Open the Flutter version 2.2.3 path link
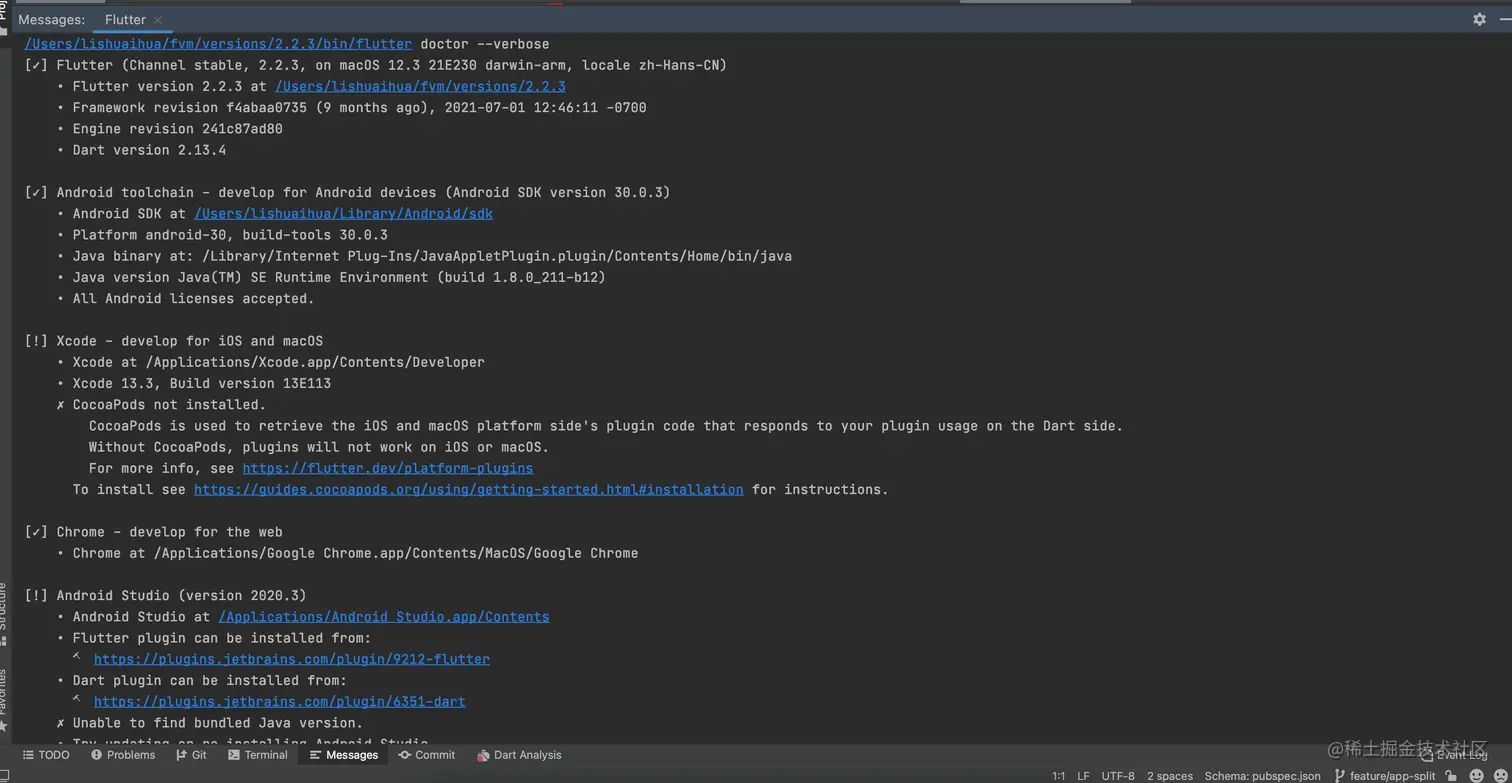1512x783 pixels. [x=420, y=87]
